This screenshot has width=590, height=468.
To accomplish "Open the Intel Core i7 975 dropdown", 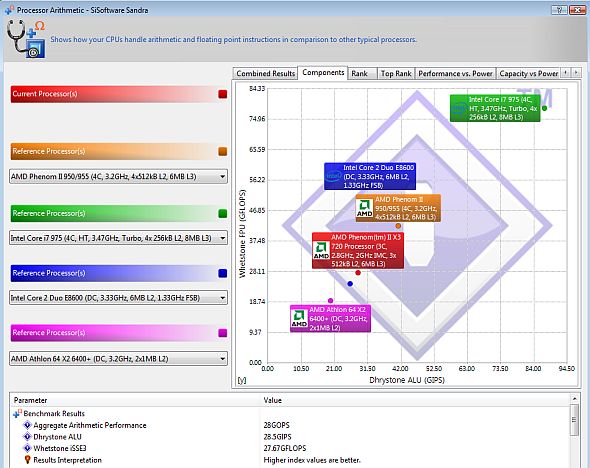I will coord(119,238).
